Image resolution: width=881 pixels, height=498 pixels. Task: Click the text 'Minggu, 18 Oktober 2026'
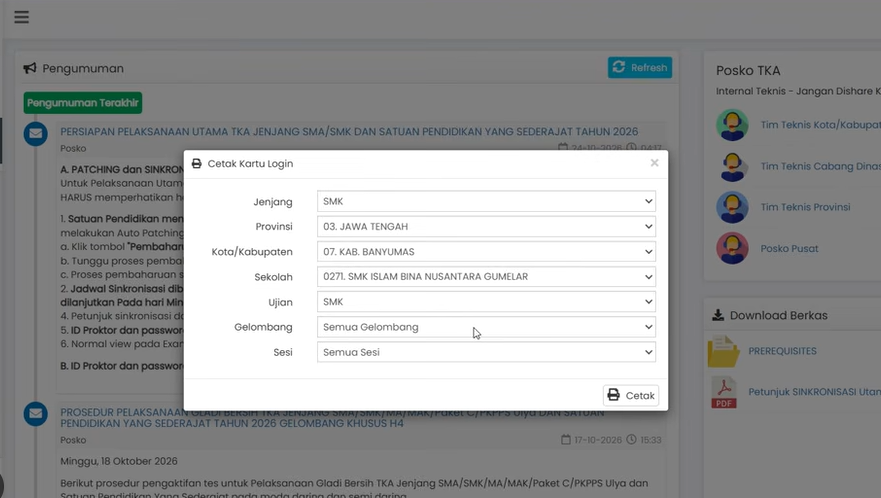(x=119, y=461)
